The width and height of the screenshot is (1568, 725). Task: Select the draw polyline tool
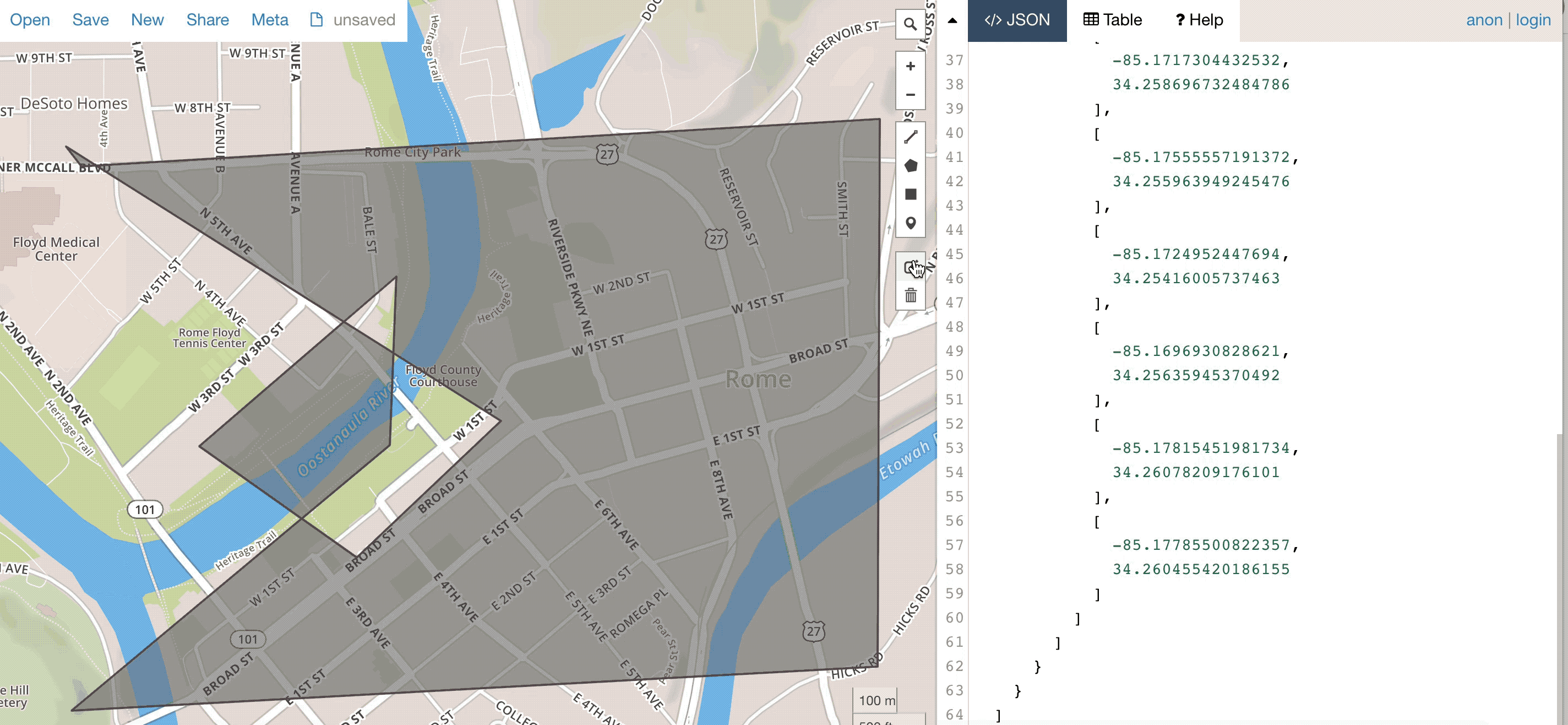click(x=910, y=137)
